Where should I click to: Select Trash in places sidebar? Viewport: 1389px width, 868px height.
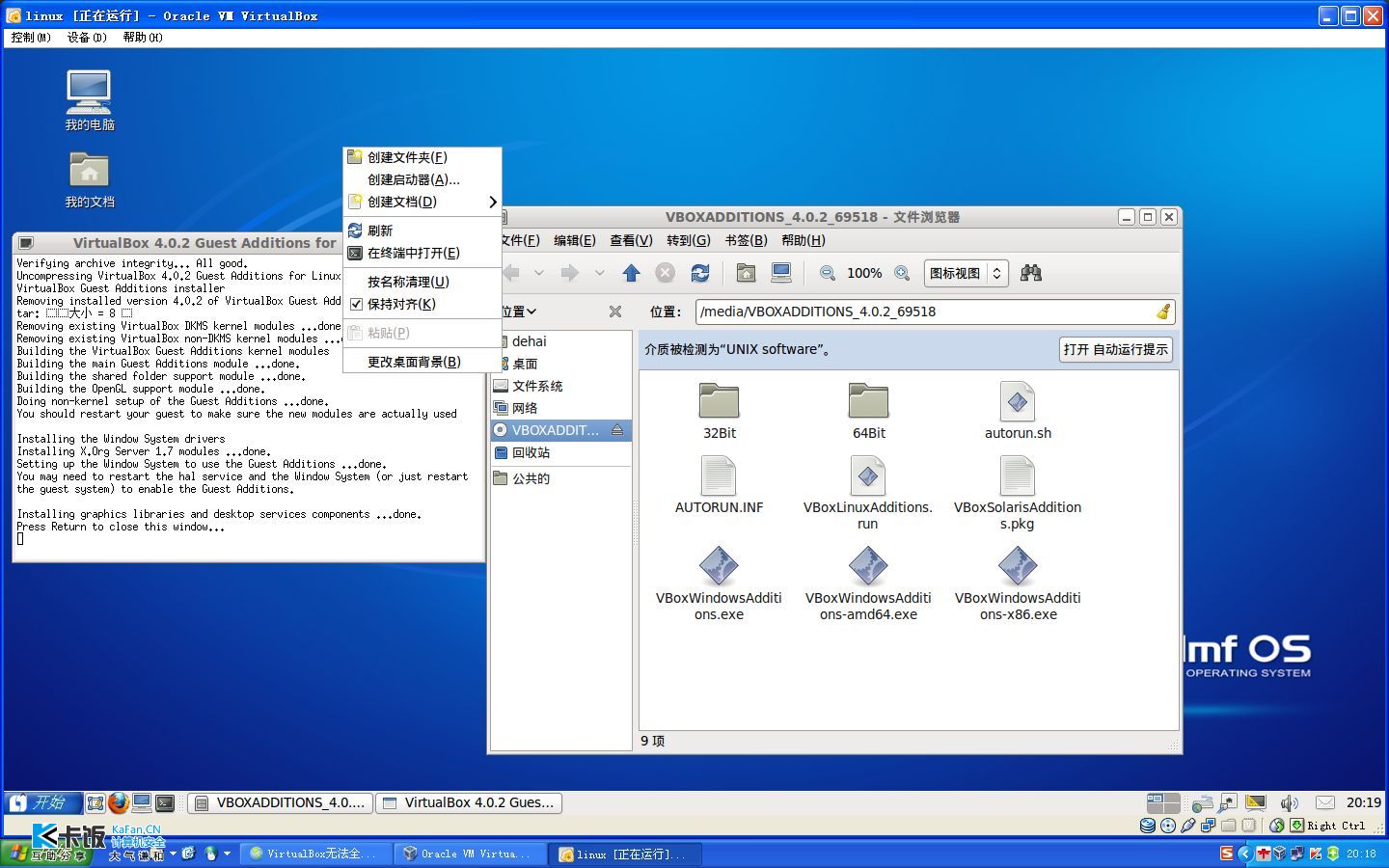pyautogui.click(x=560, y=452)
